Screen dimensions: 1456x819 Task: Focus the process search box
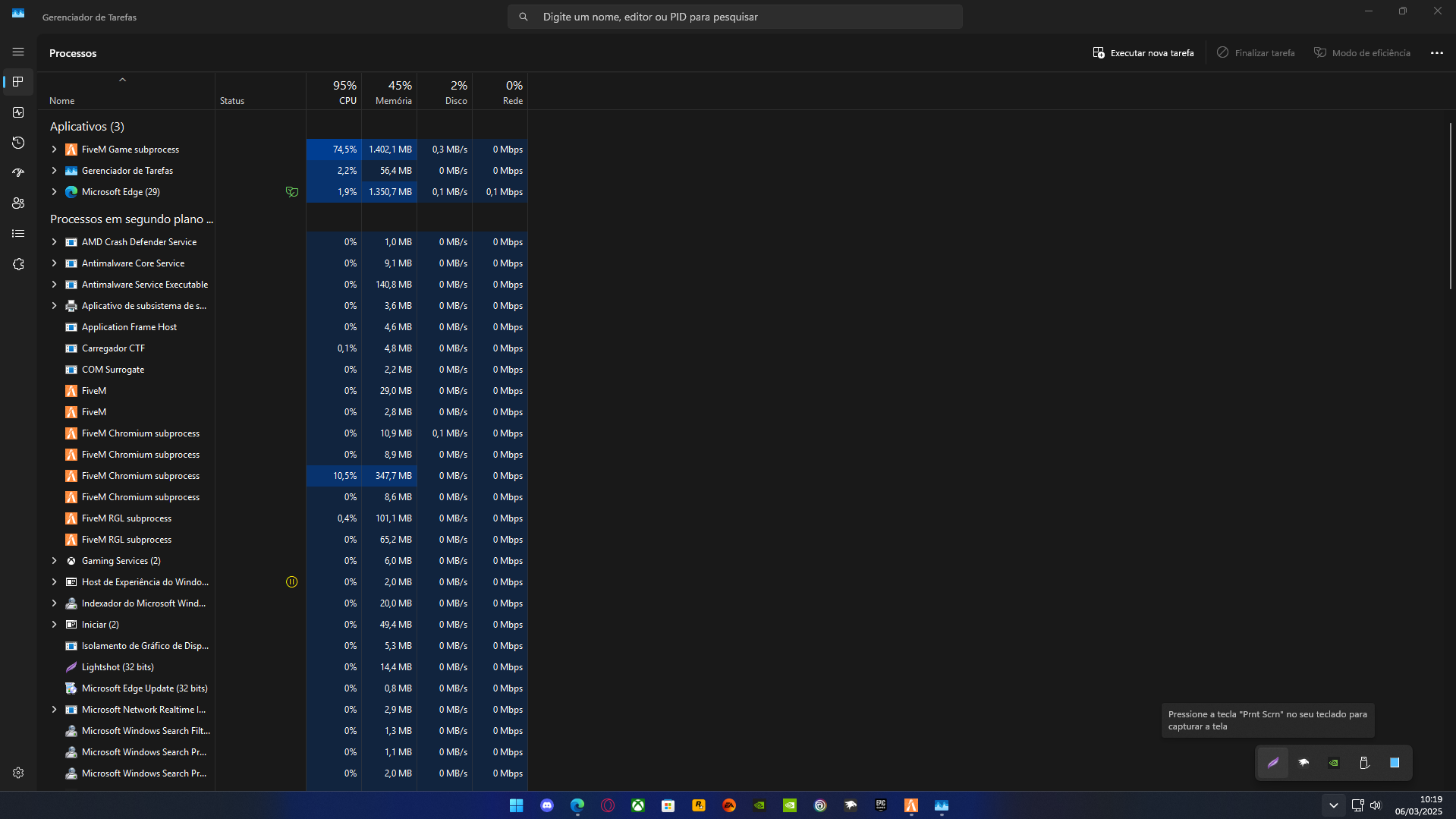coord(735,17)
